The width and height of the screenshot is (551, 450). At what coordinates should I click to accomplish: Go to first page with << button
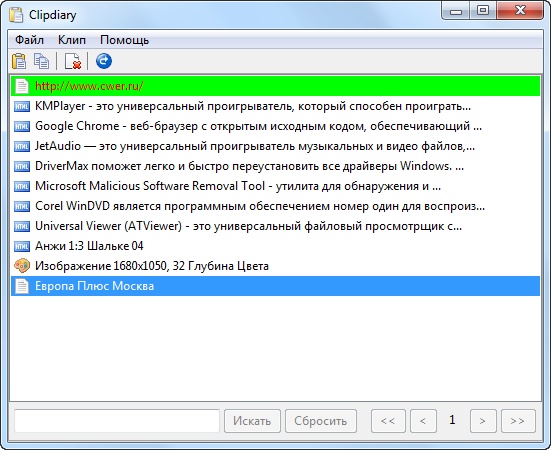388,421
